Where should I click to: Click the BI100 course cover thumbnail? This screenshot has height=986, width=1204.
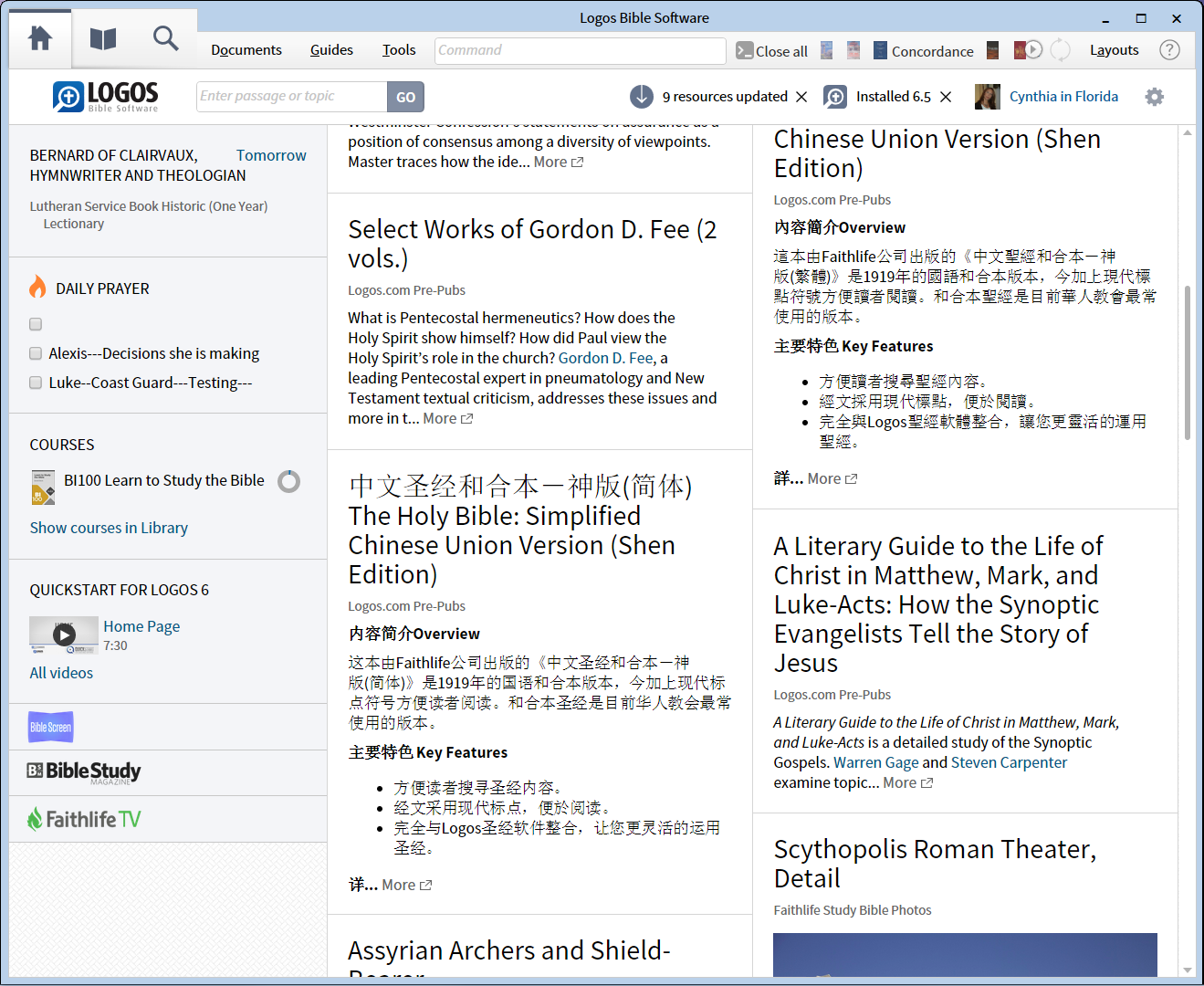tap(43, 488)
